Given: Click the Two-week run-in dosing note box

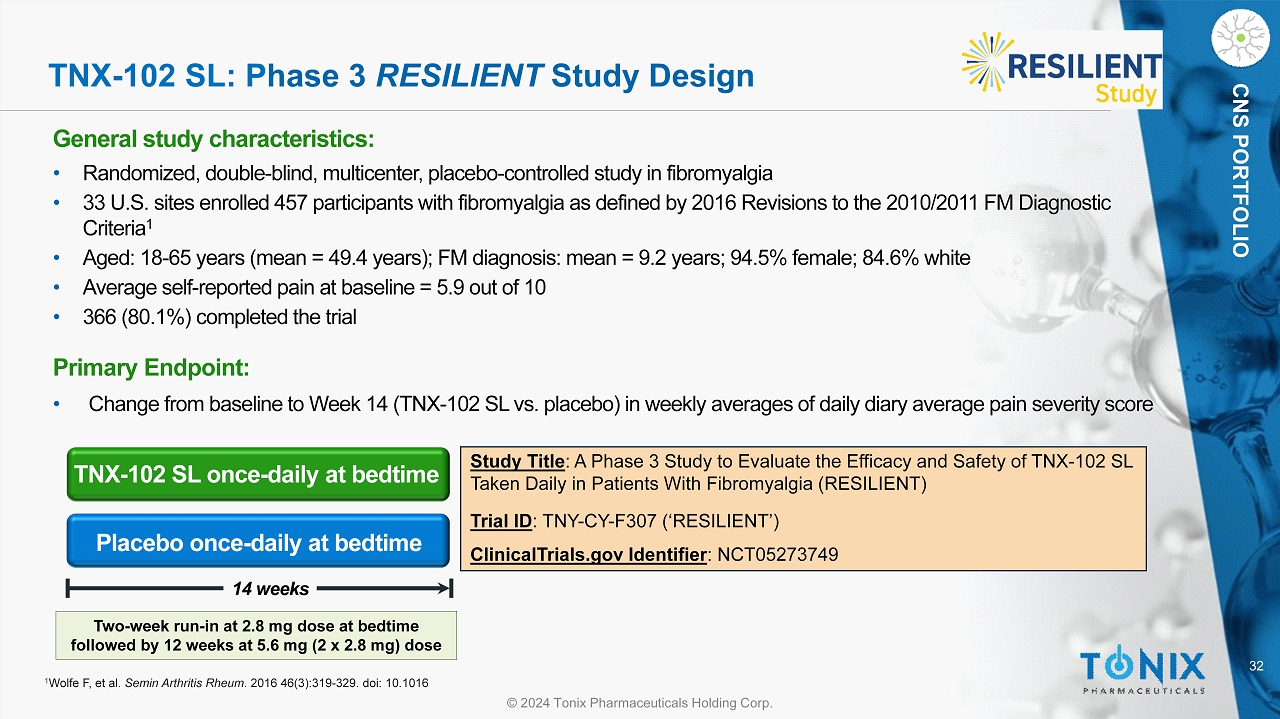Looking at the screenshot, I should [256, 635].
